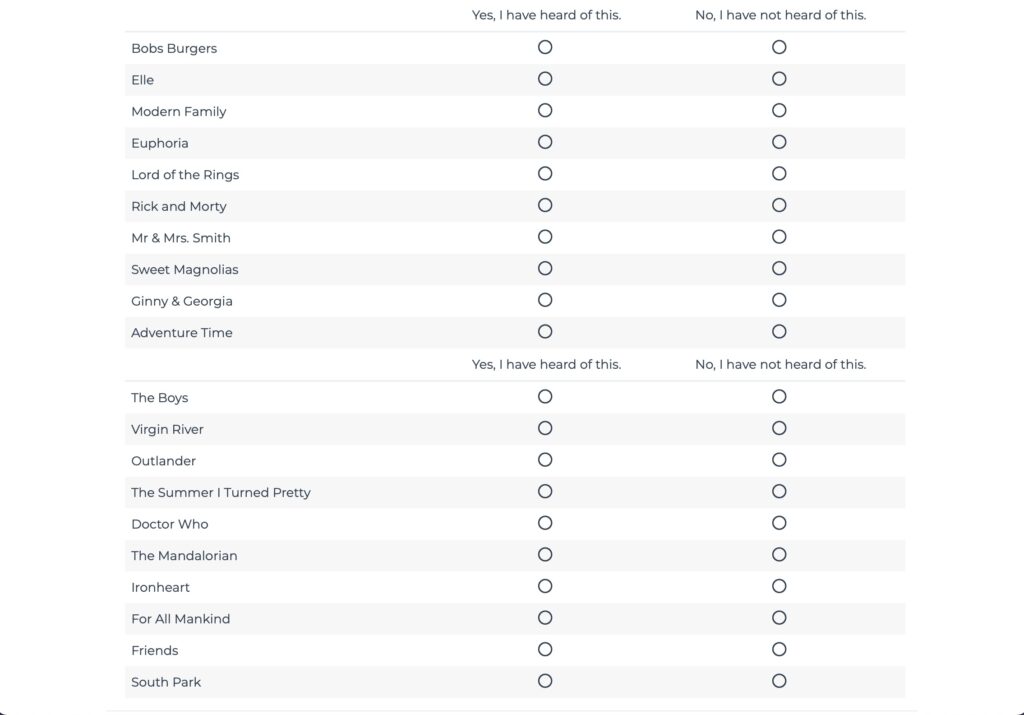Mark Elle as not heard
Viewport: 1024px width, 715px height.
point(779,79)
